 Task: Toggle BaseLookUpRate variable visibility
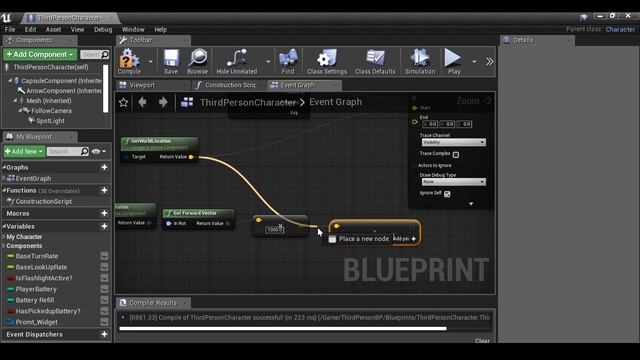tap(104, 267)
